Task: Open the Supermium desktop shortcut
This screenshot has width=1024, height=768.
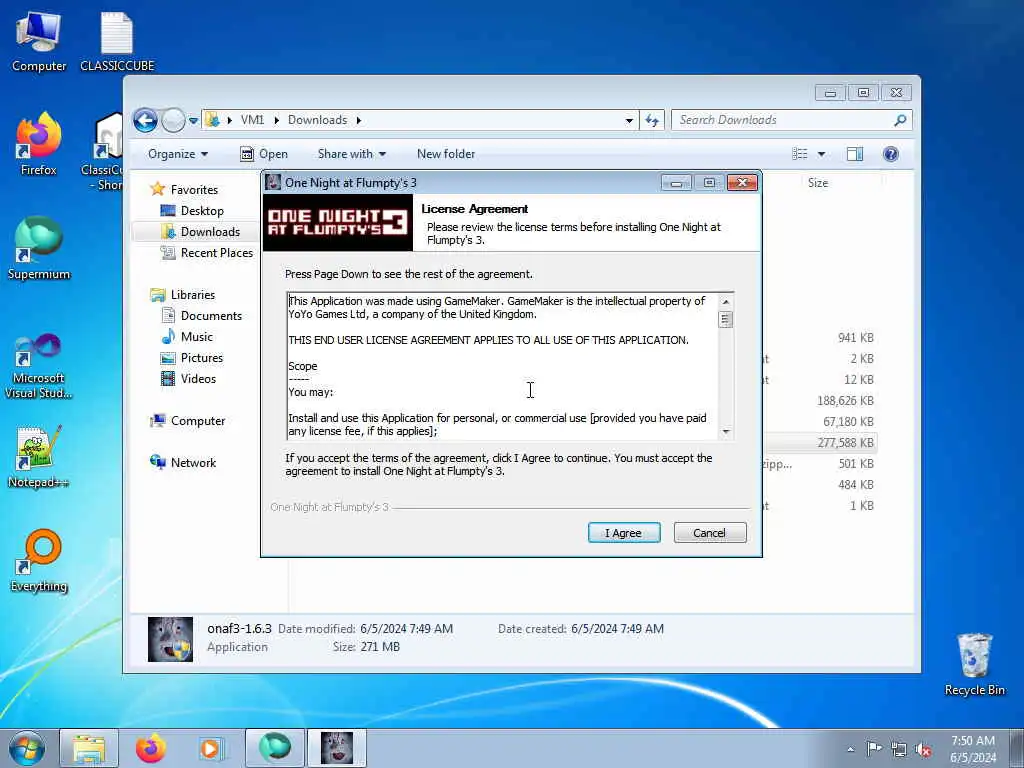Action: (39, 249)
